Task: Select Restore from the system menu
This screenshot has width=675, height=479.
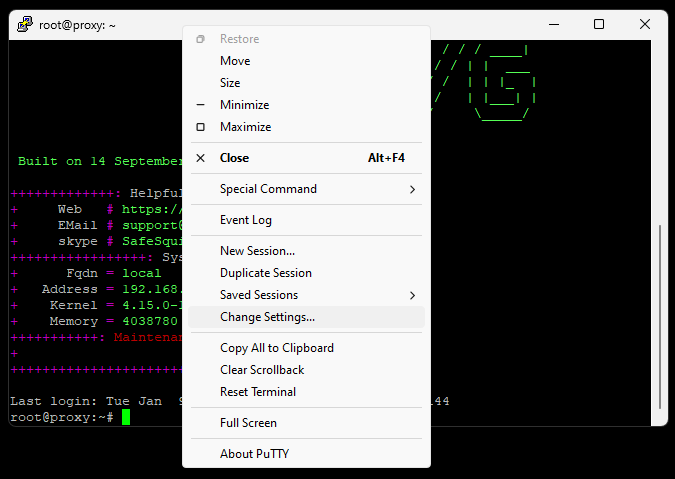Action: click(x=306, y=39)
